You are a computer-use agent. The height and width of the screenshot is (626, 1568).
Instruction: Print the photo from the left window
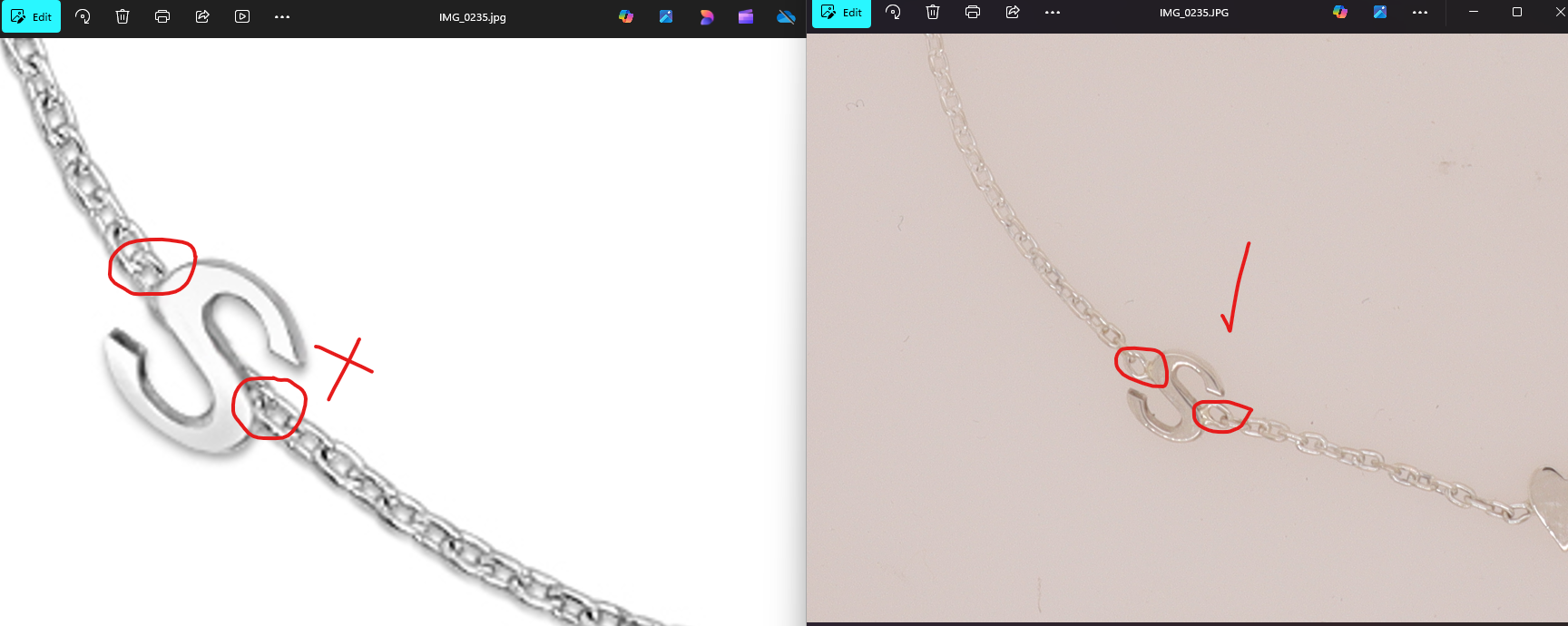pos(162,16)
